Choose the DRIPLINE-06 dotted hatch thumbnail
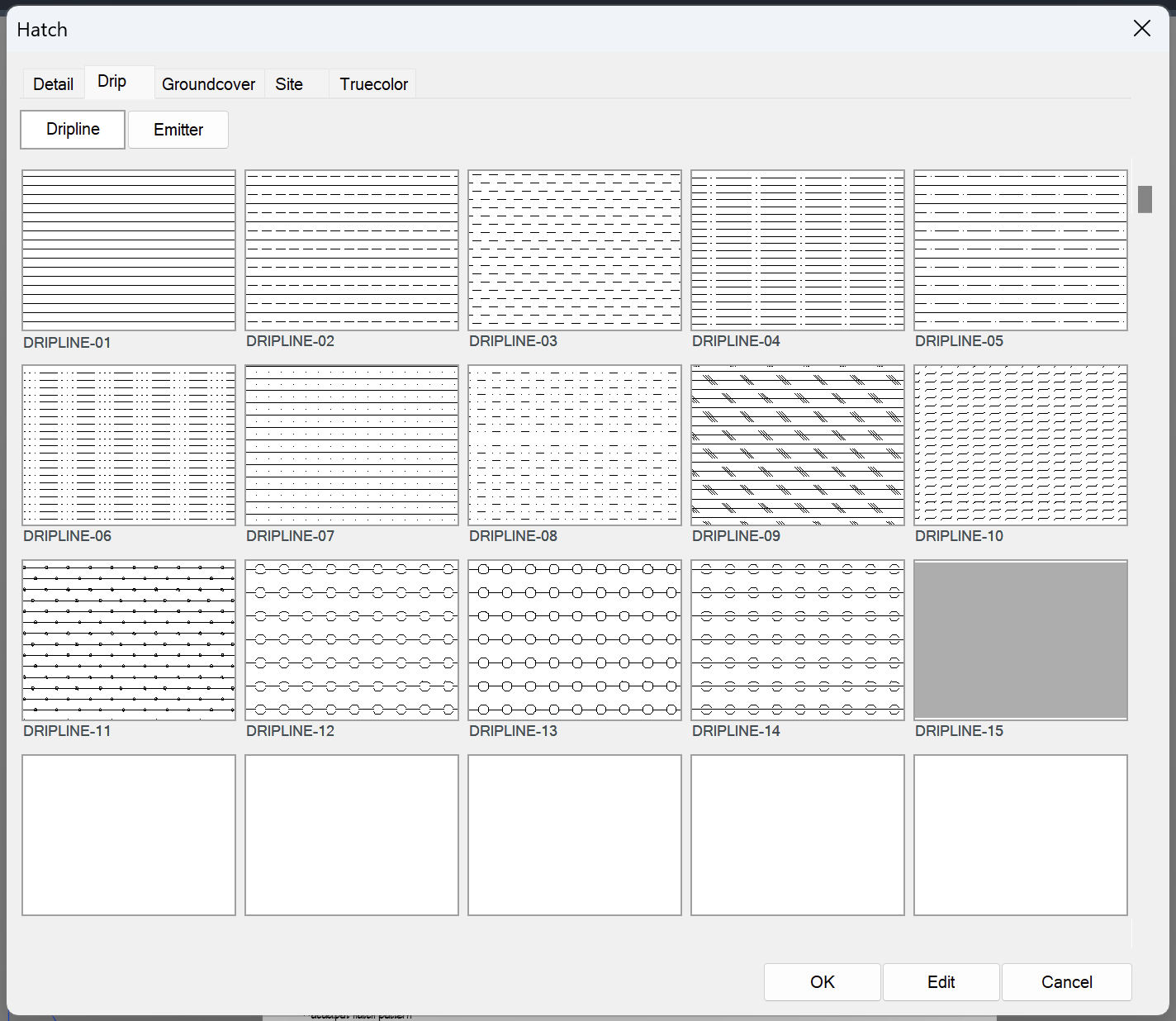This screenshot has width=1176, height=1021. tap(129, 445)
